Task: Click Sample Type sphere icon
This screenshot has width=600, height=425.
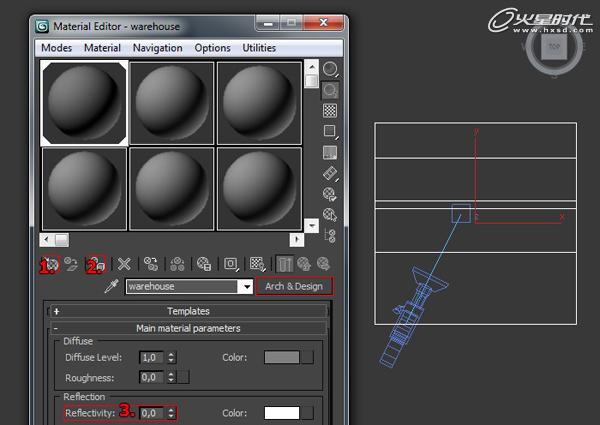Action: pos(330,70)
